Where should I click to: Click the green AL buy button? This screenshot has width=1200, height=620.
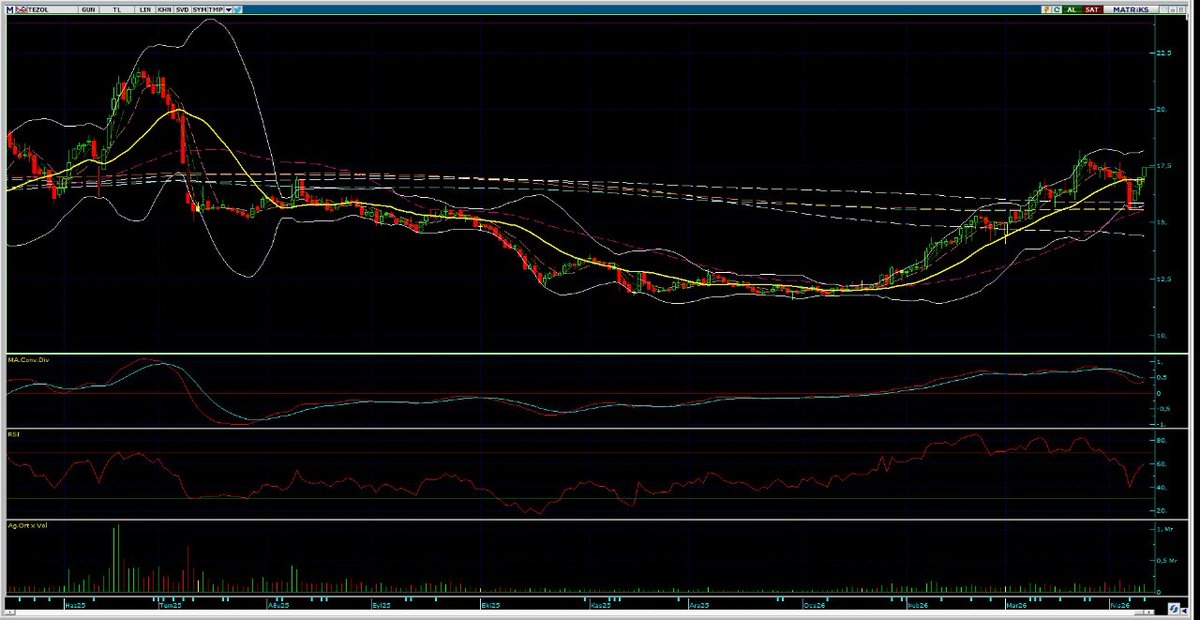(1072, 9)
